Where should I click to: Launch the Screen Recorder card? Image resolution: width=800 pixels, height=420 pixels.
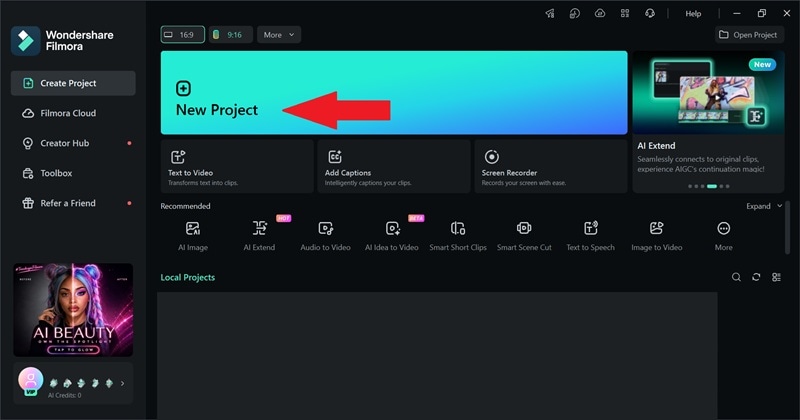pyautogui.click(x=551, y=166)
